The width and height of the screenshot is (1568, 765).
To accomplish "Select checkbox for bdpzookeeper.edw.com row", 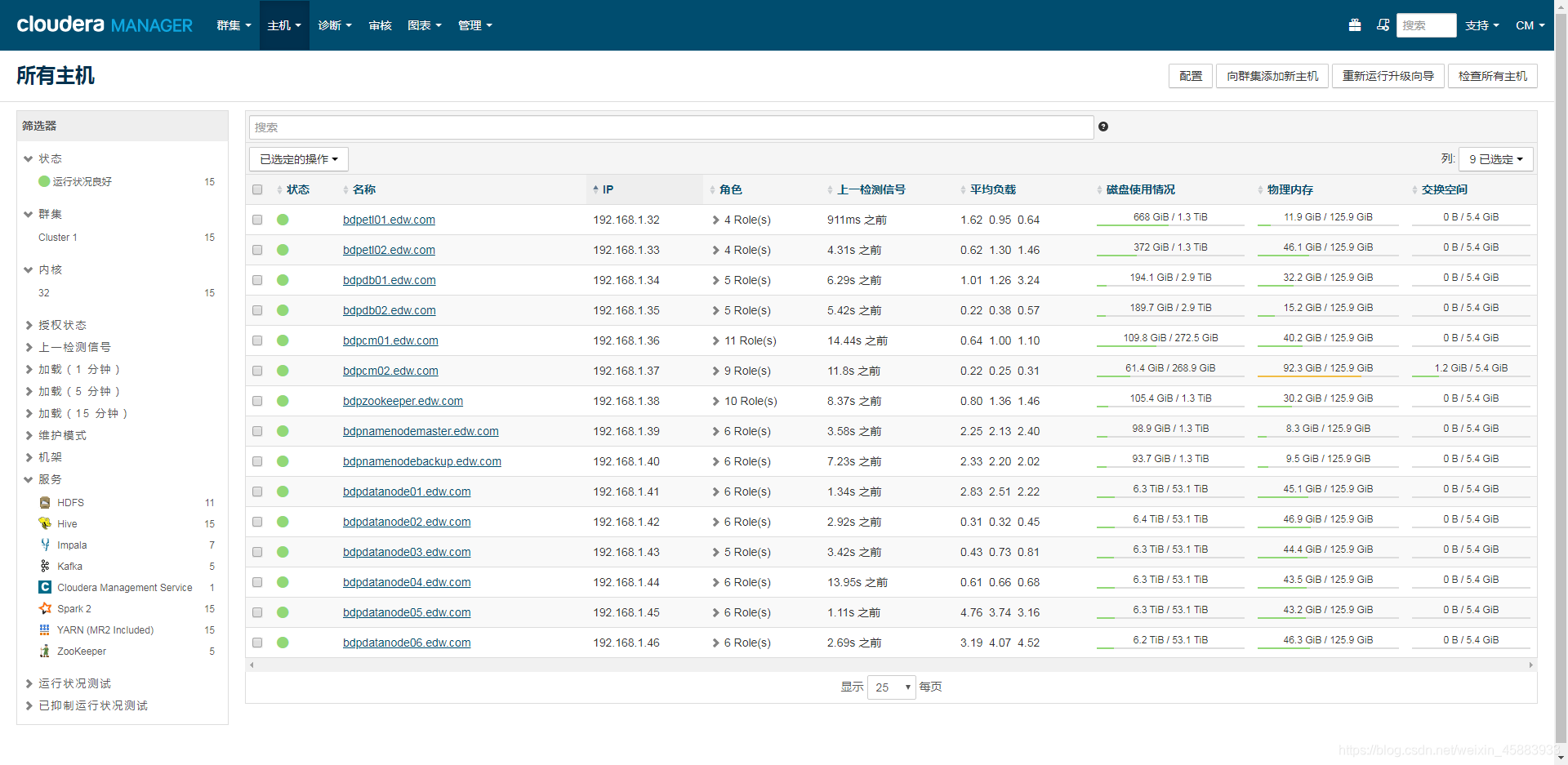I will click(257, 401).
